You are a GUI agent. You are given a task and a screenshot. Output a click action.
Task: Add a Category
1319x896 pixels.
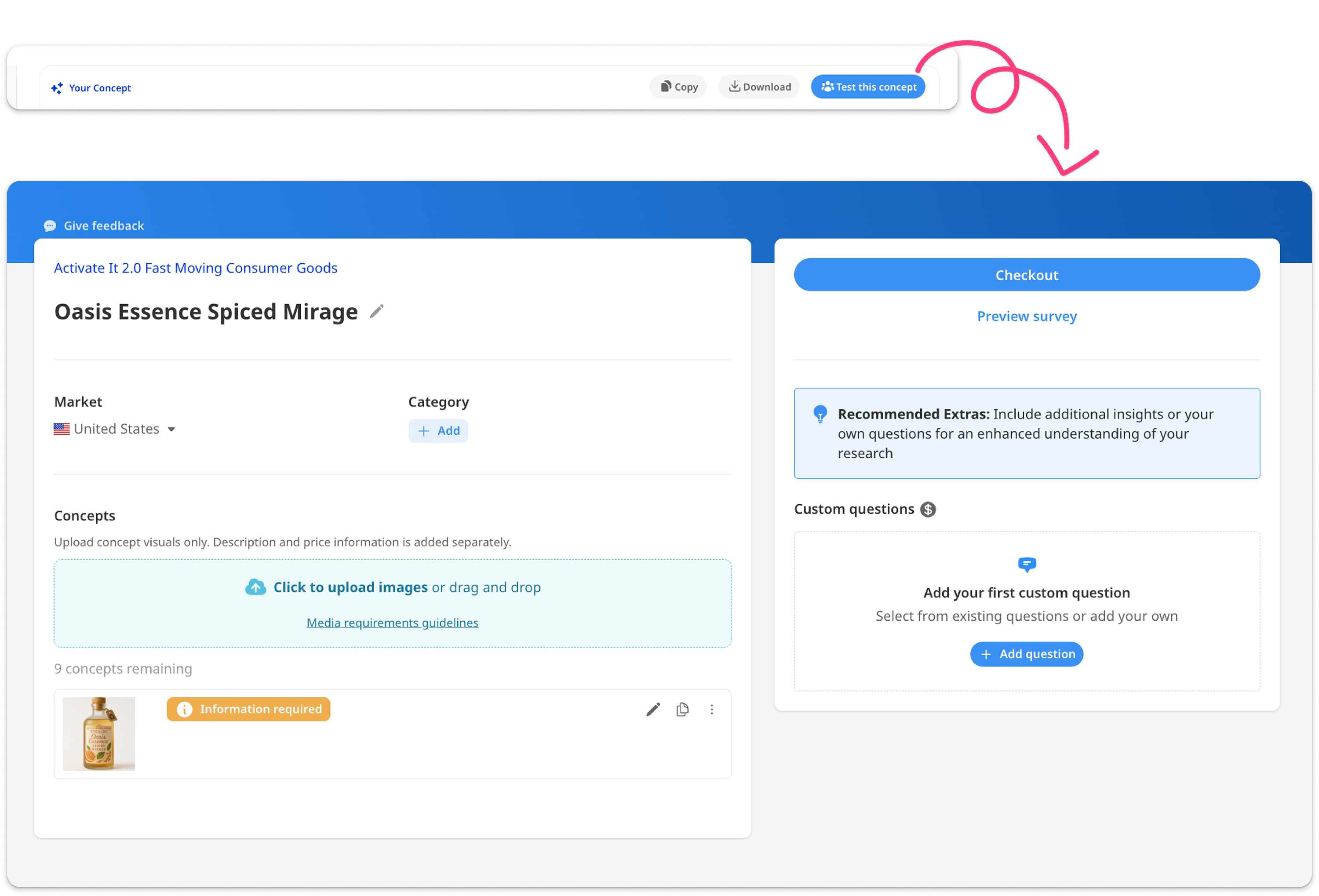[438, 431]
